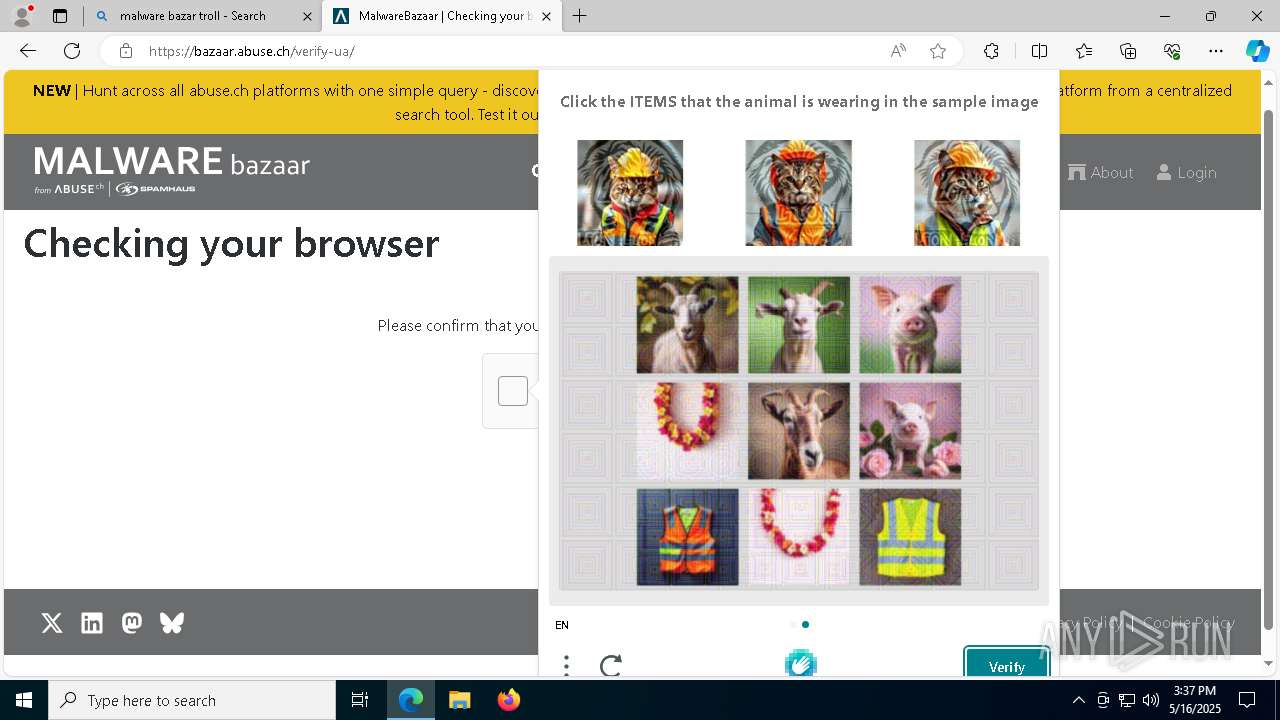Refresh the captcha challenge
This screenshot has height=720, width=1280.
[x=611, y=665]
